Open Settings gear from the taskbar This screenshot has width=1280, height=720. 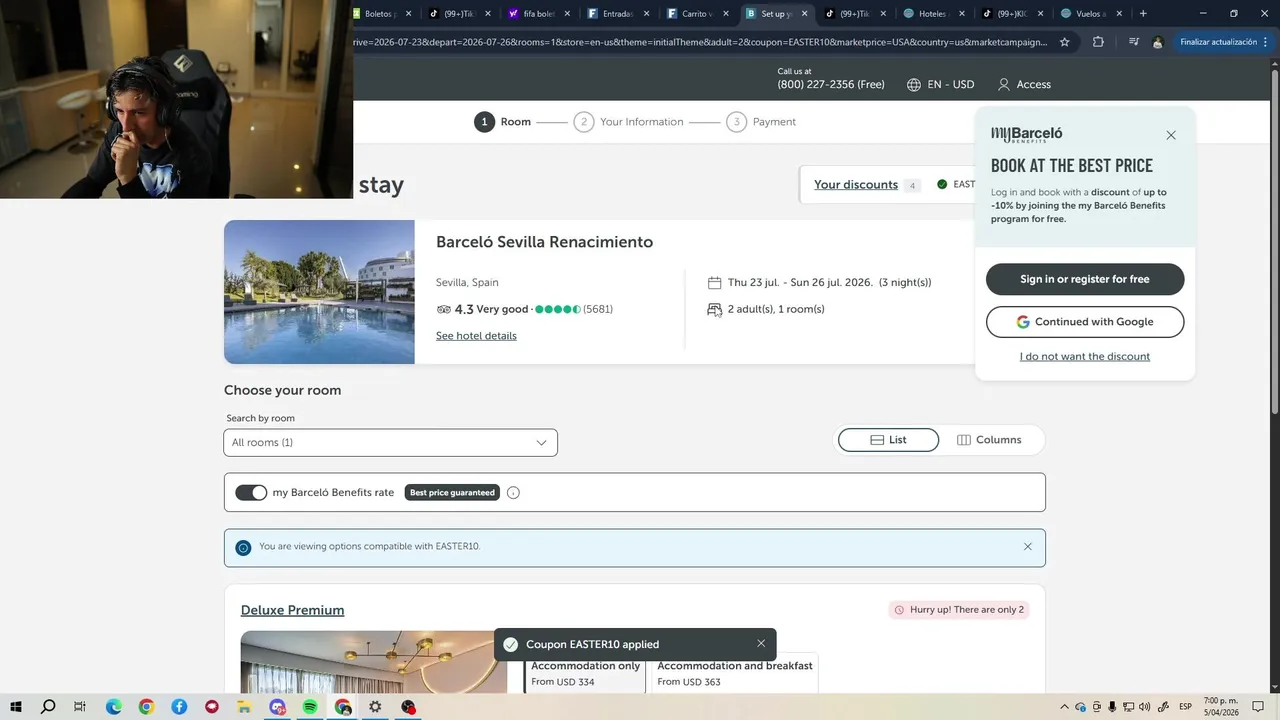375,707
